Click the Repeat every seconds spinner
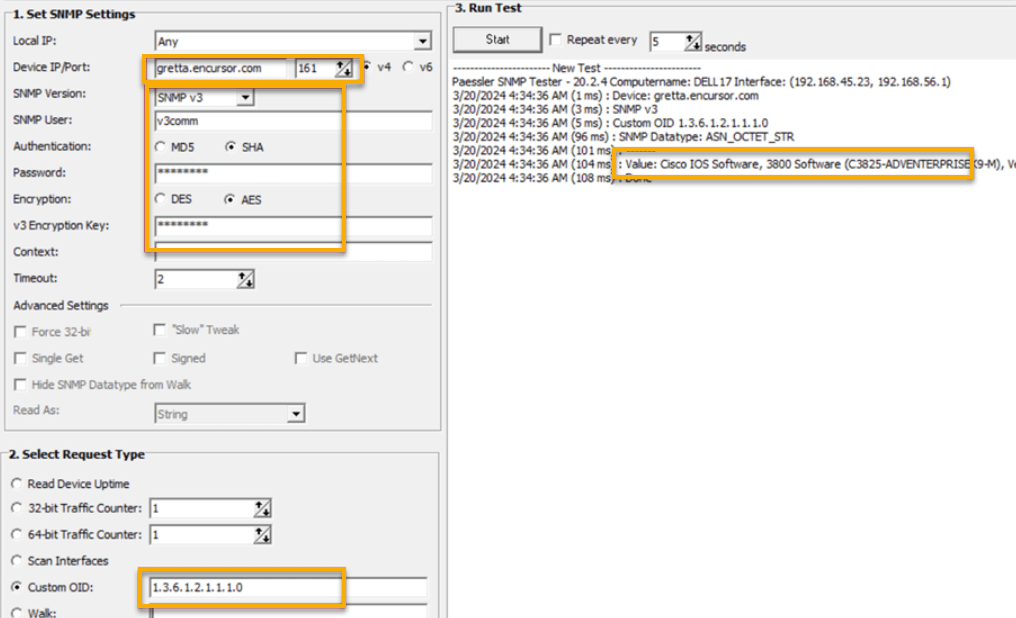The height and width of the screenshot is (618, 1016). pos(693,42)
